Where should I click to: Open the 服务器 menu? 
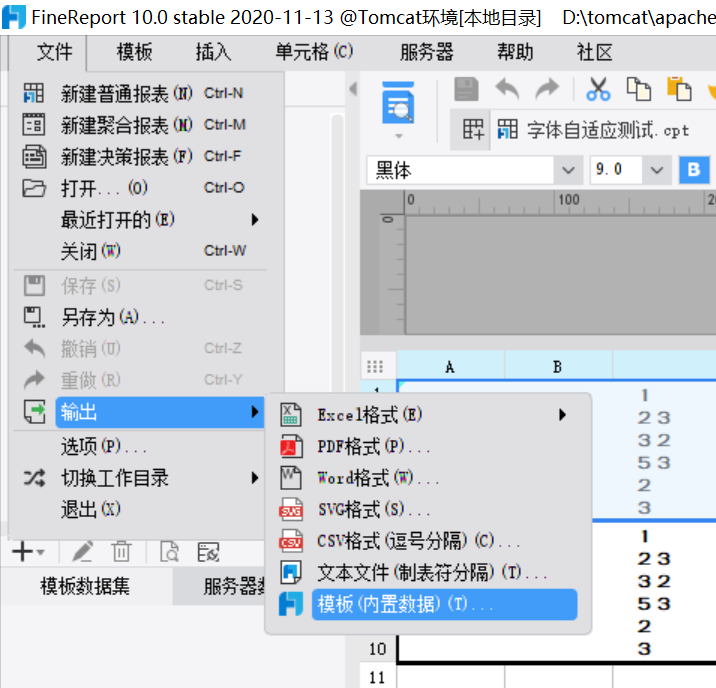tap(426, 52)
